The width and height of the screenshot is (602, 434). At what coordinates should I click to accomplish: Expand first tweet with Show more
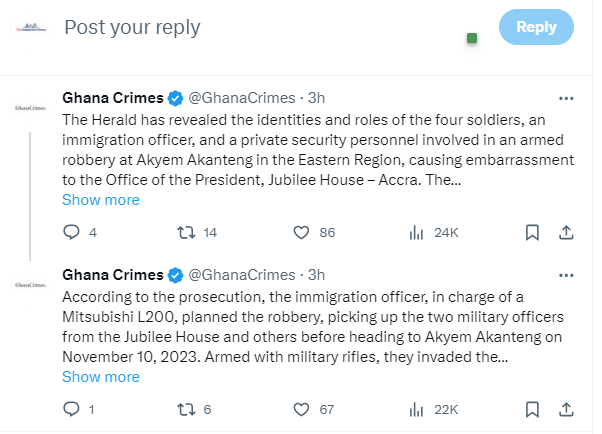tap(101, 200)
